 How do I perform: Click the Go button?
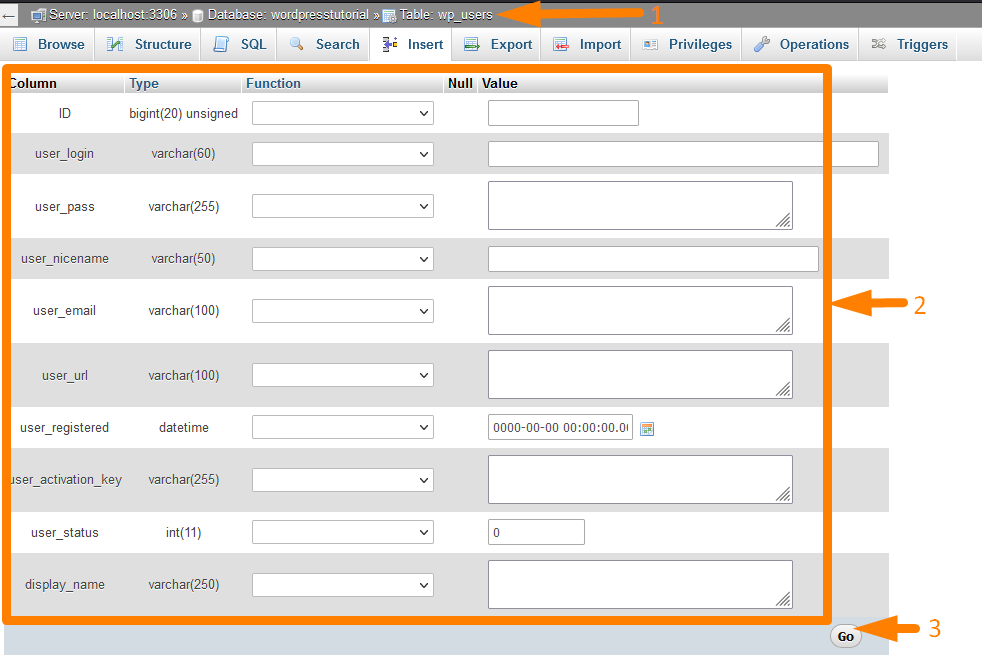pos(845,636)
